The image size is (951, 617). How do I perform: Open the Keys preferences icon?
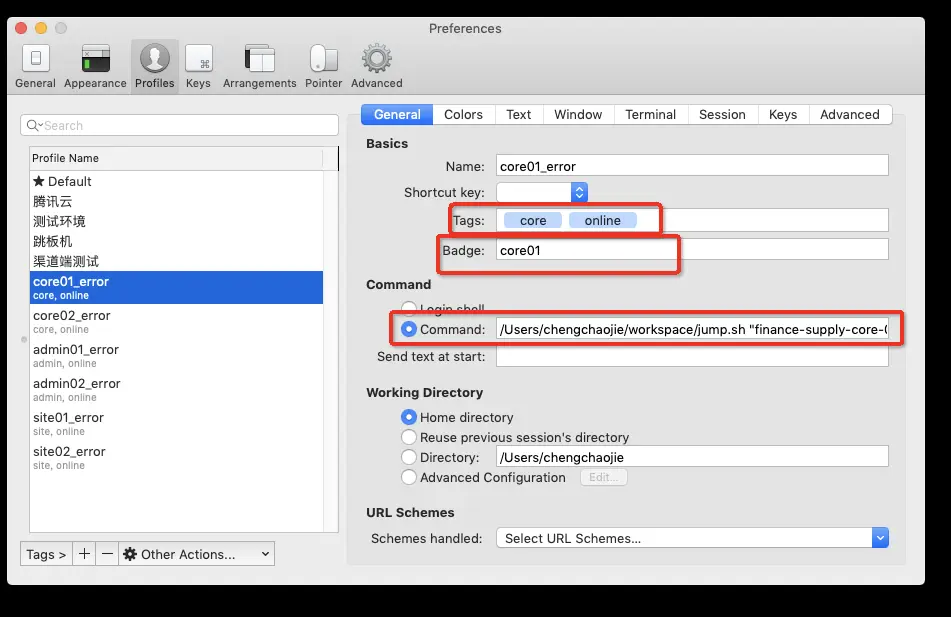198,66
